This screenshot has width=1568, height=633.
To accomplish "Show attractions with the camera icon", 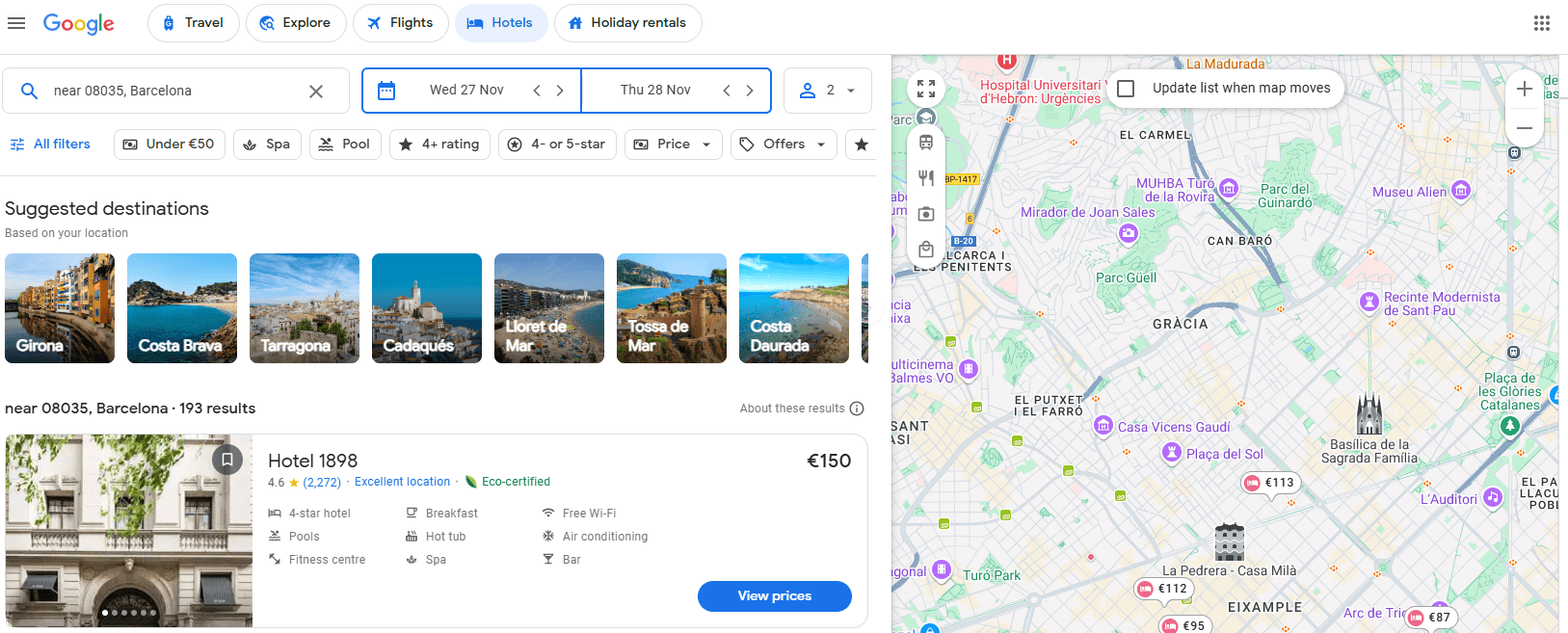I will coord(926,214).
